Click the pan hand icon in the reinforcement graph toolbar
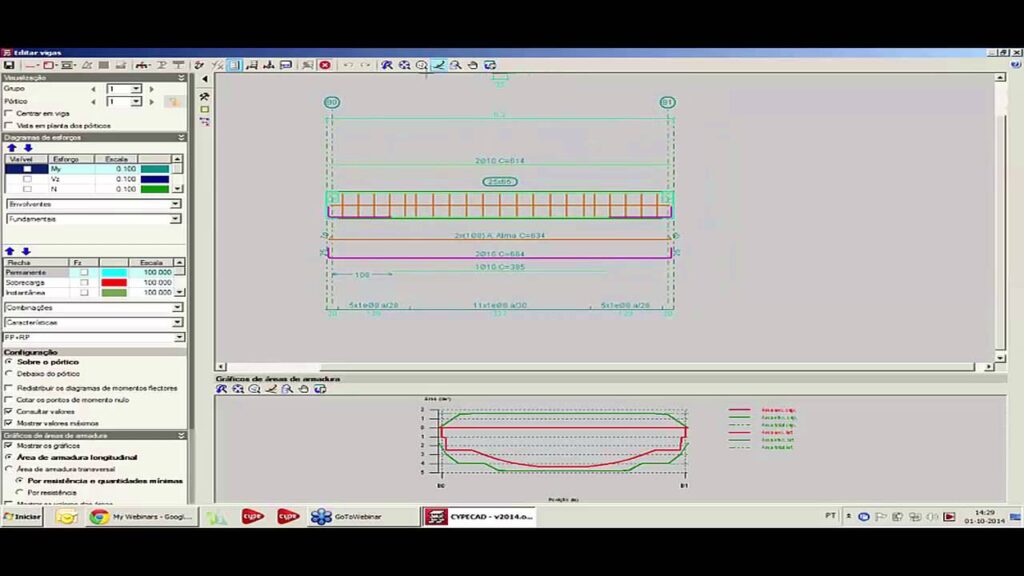The height and width of the screenshot is (576, 1024). pyautogui.click(x=303, y=389)
